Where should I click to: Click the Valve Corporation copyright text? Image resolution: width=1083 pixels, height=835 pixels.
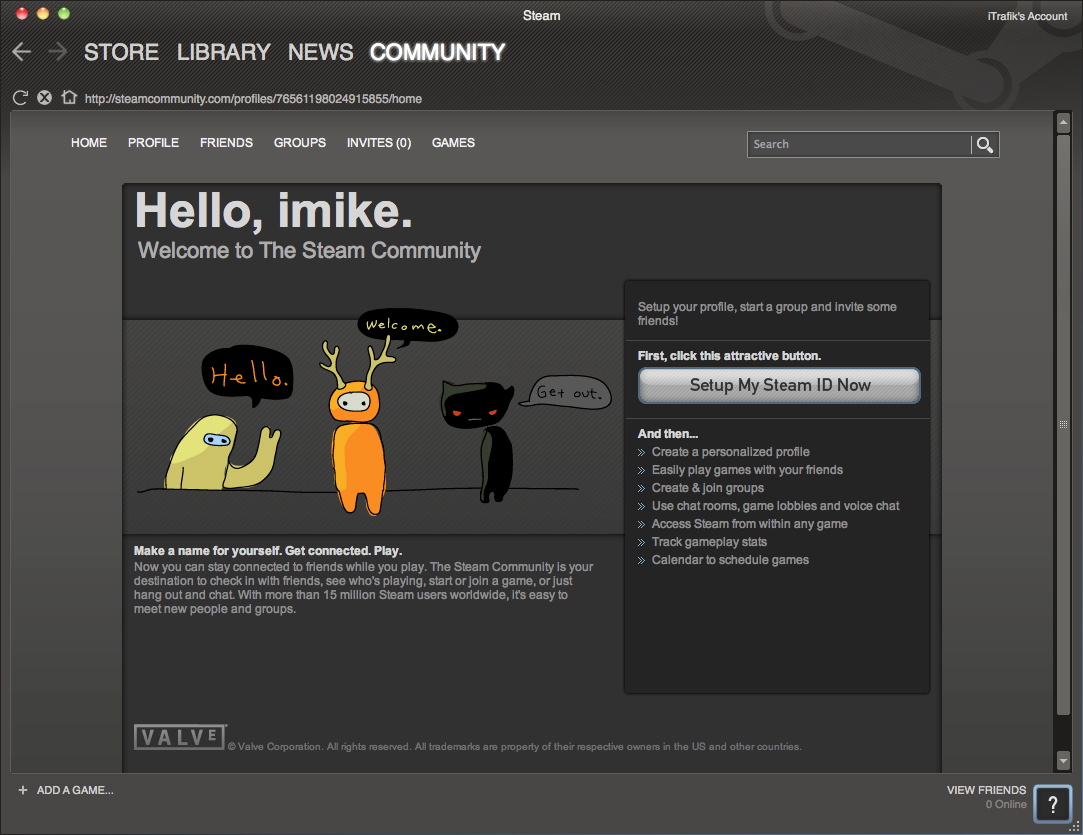(x=515, y=747)
